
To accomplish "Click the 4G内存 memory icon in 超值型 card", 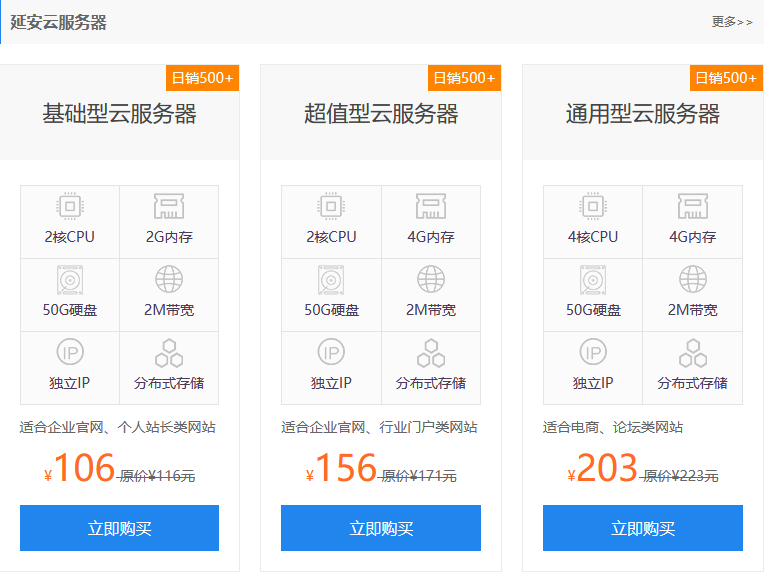I will click(431, 206).
